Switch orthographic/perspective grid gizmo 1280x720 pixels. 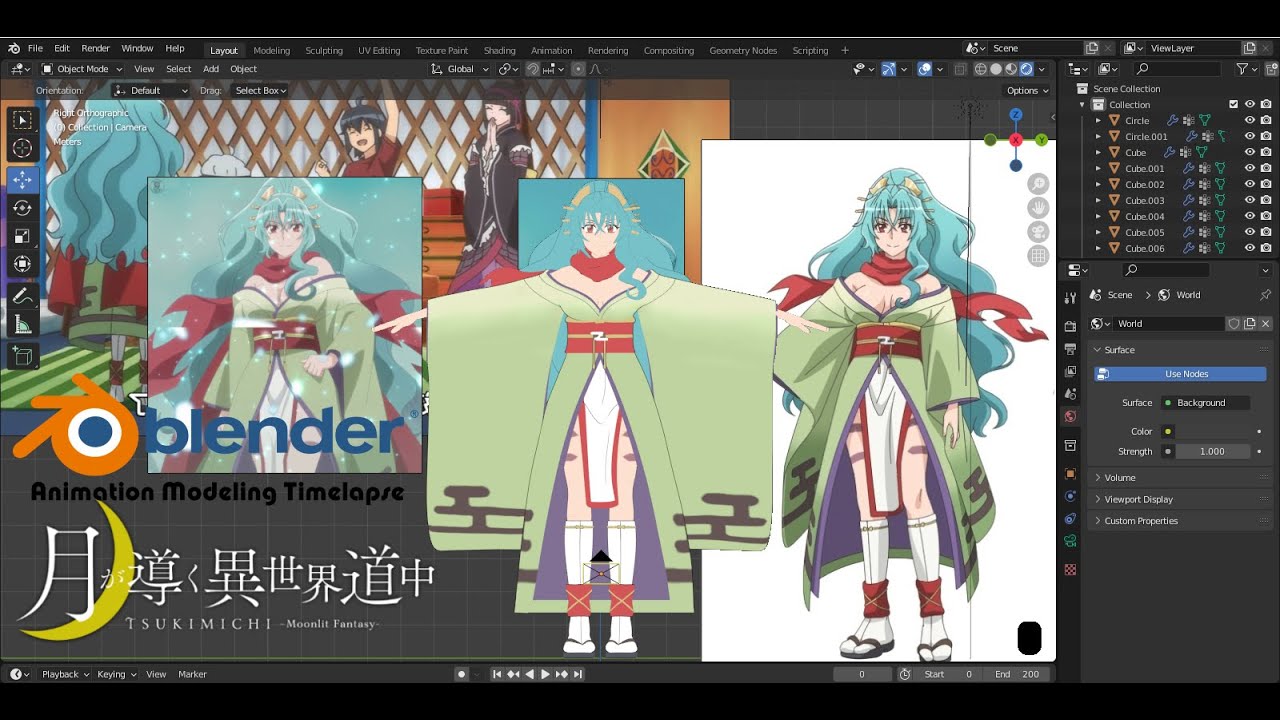[x=1039, y=256]
